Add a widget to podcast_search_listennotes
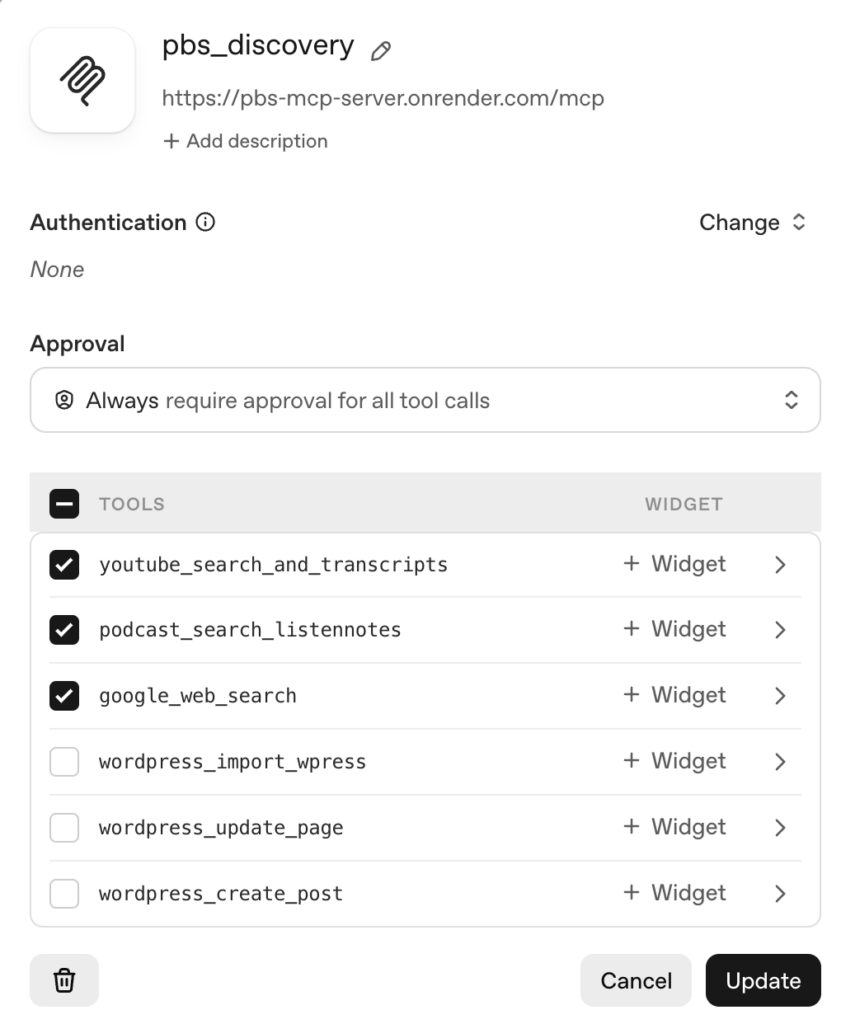Screen dimensions: 841x1024 pyautogui.click(x=674, y=630)
